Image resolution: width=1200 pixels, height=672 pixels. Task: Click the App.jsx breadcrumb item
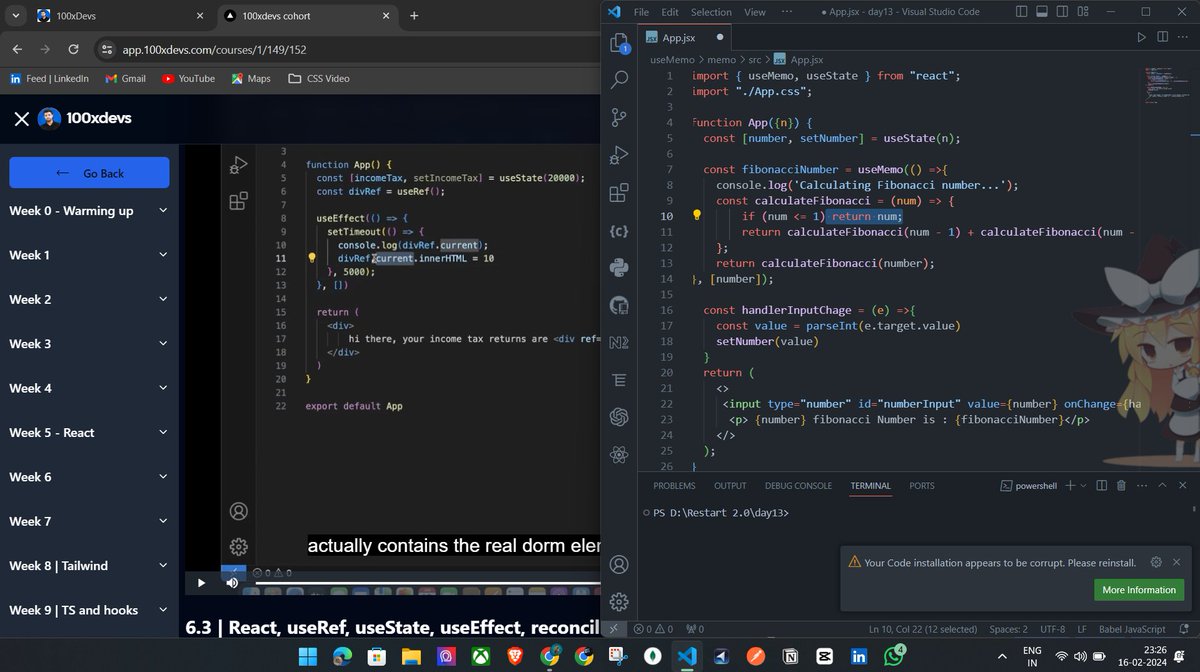(798, 60)
